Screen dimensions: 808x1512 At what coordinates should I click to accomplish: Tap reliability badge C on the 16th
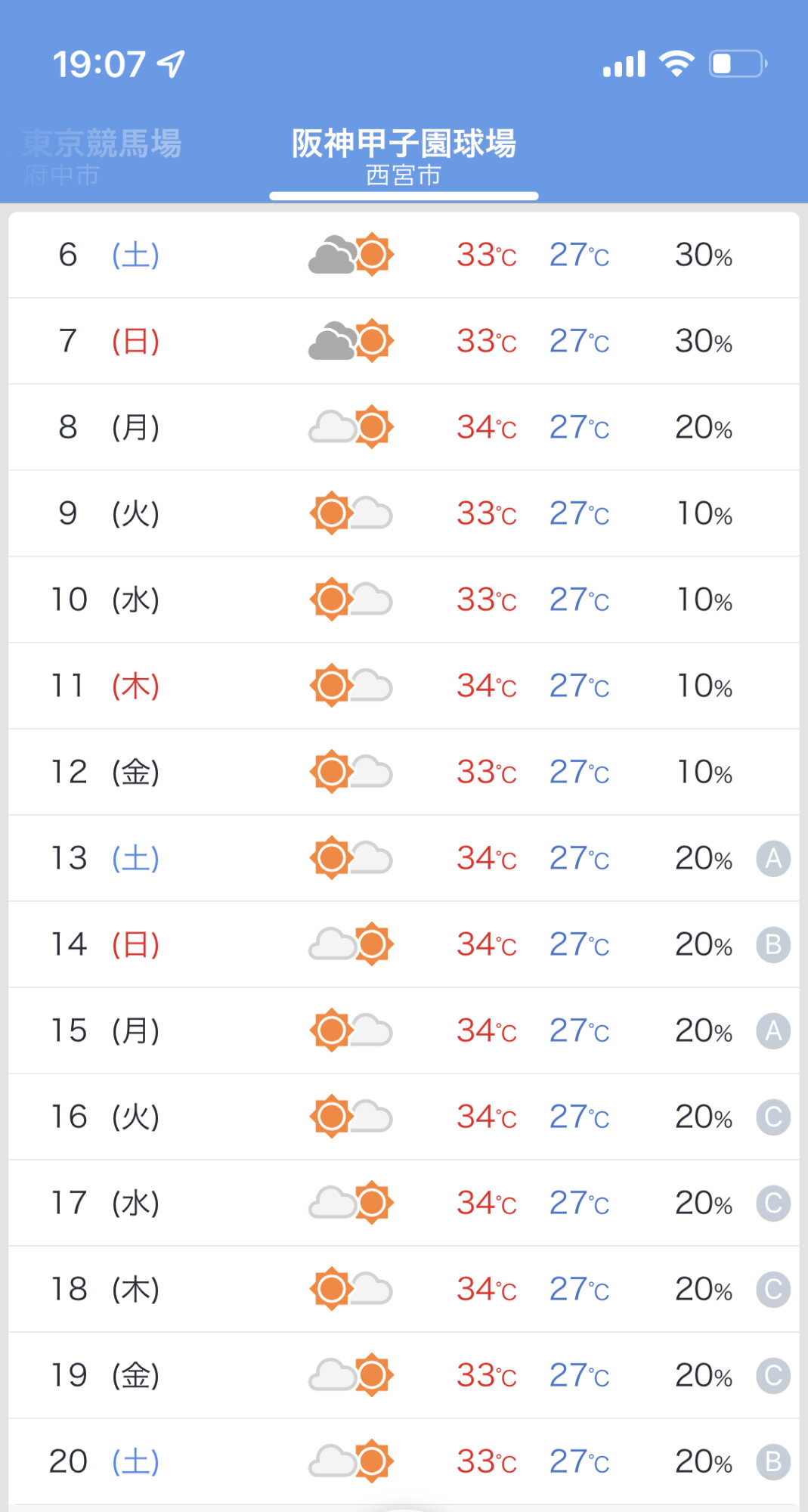tap(773, 1117)
